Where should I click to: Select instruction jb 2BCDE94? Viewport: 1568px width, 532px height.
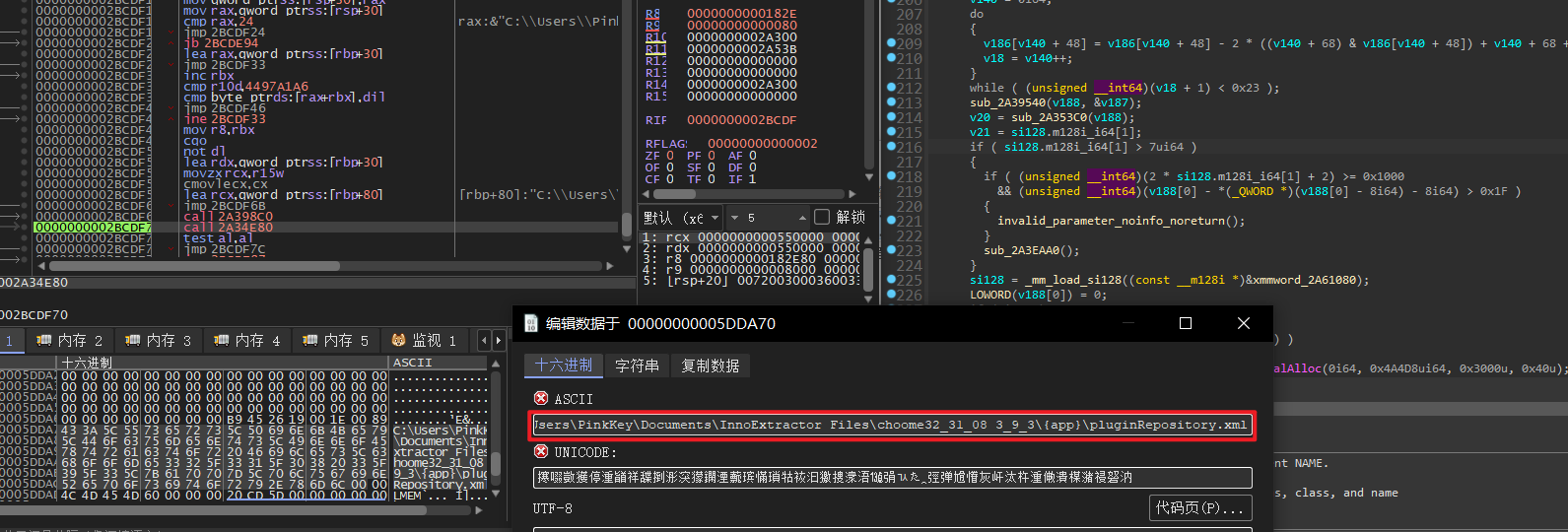221,42
